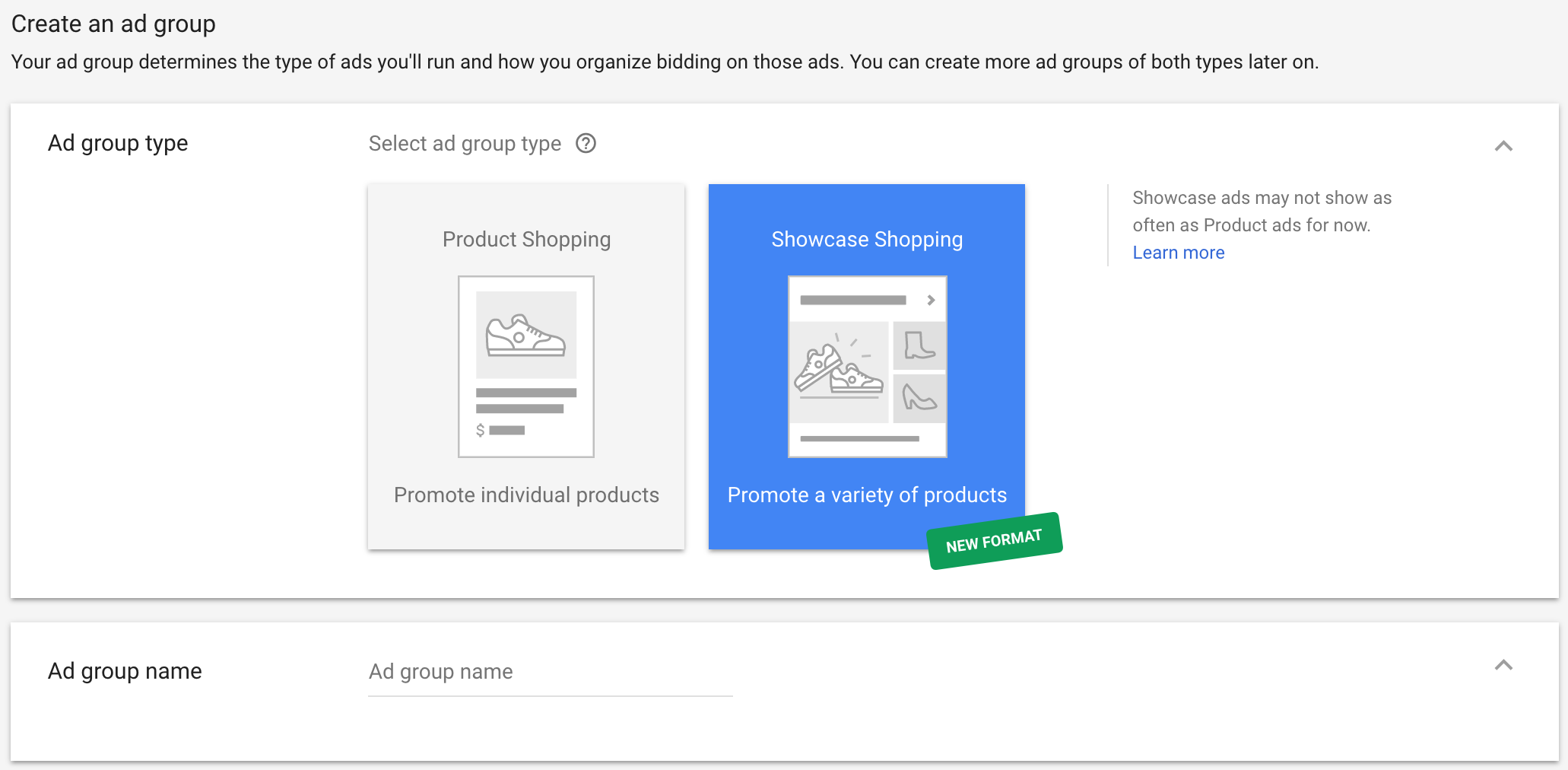
Task: Click the sneaker illustration in Product Shopping
Action: [525, 336]
